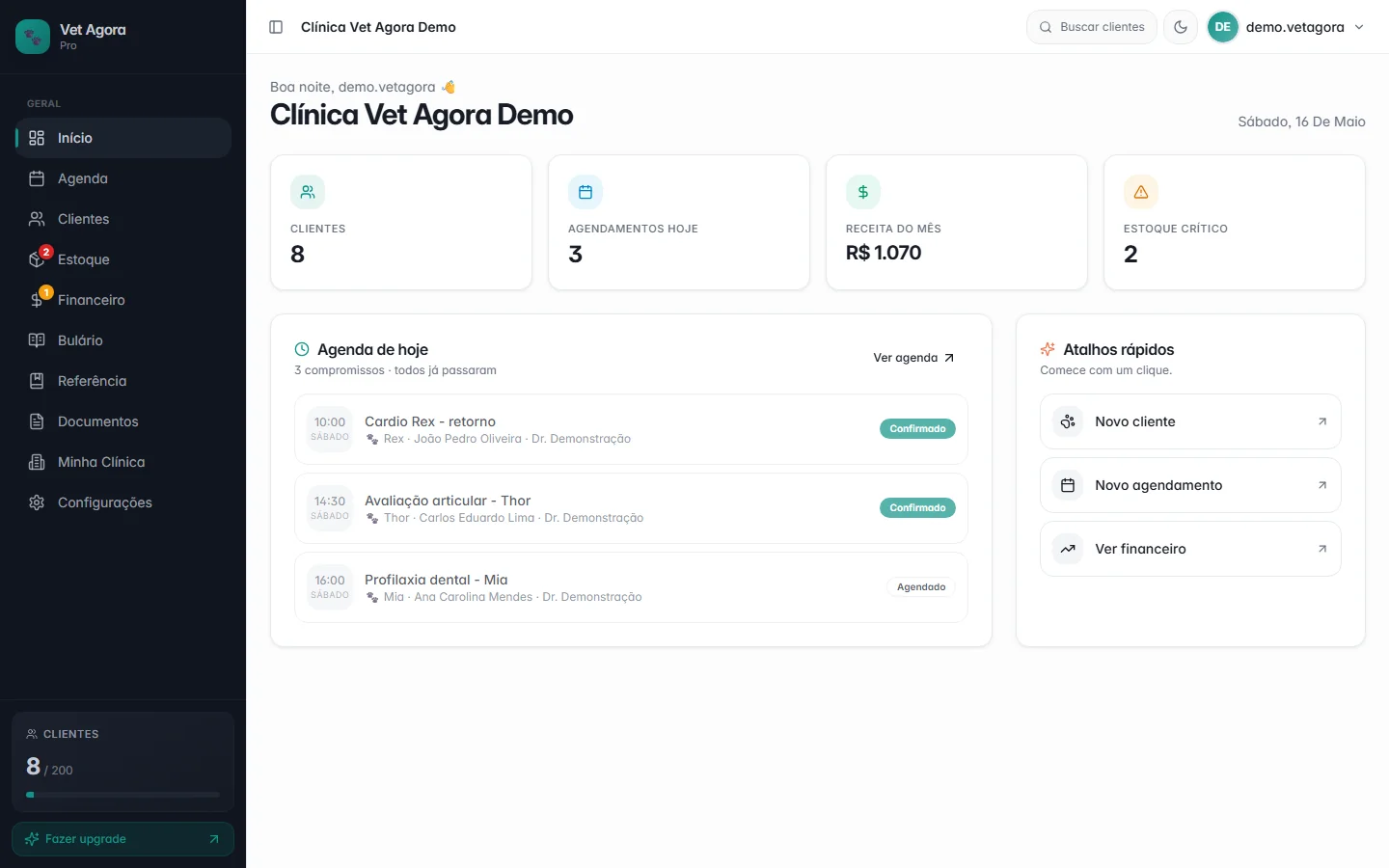Focus the Buscar clientes search field
The image size is (1389, 868).
1092,27
